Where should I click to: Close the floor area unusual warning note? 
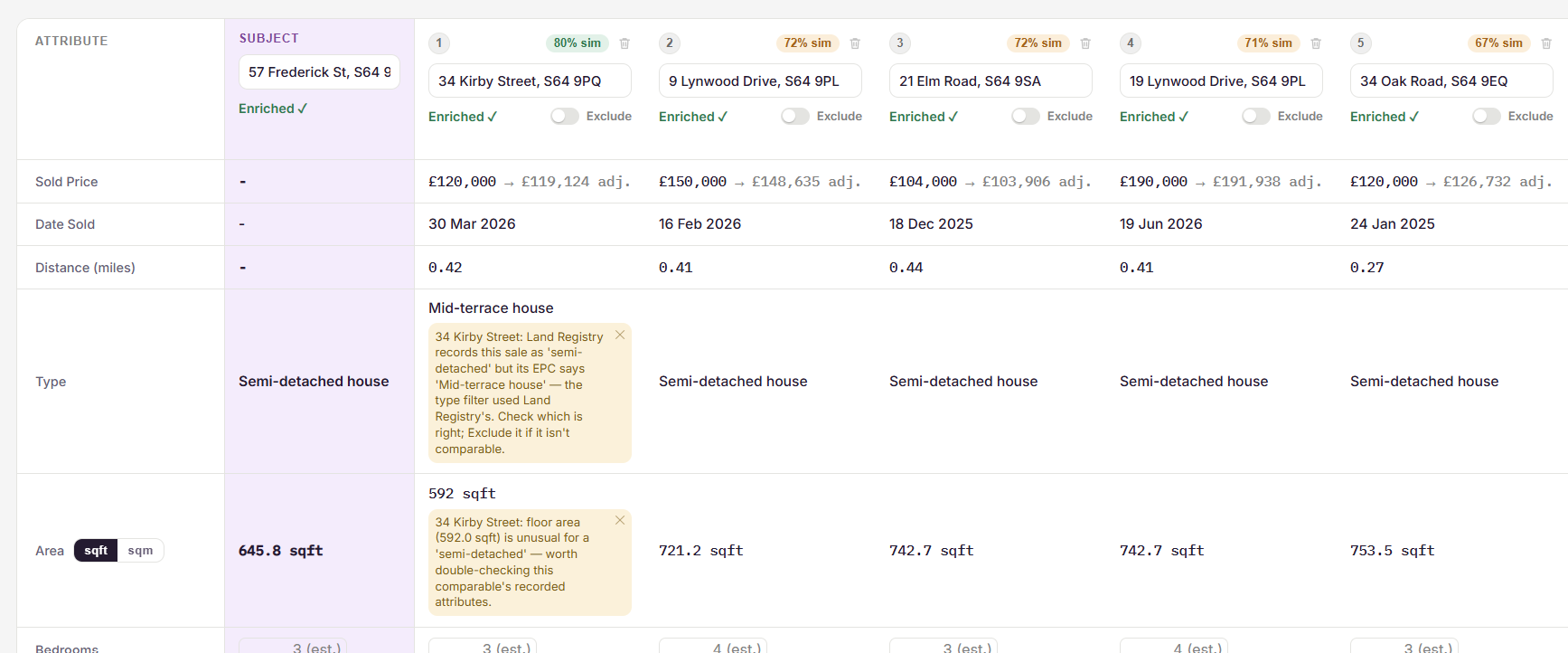[620, 520]
